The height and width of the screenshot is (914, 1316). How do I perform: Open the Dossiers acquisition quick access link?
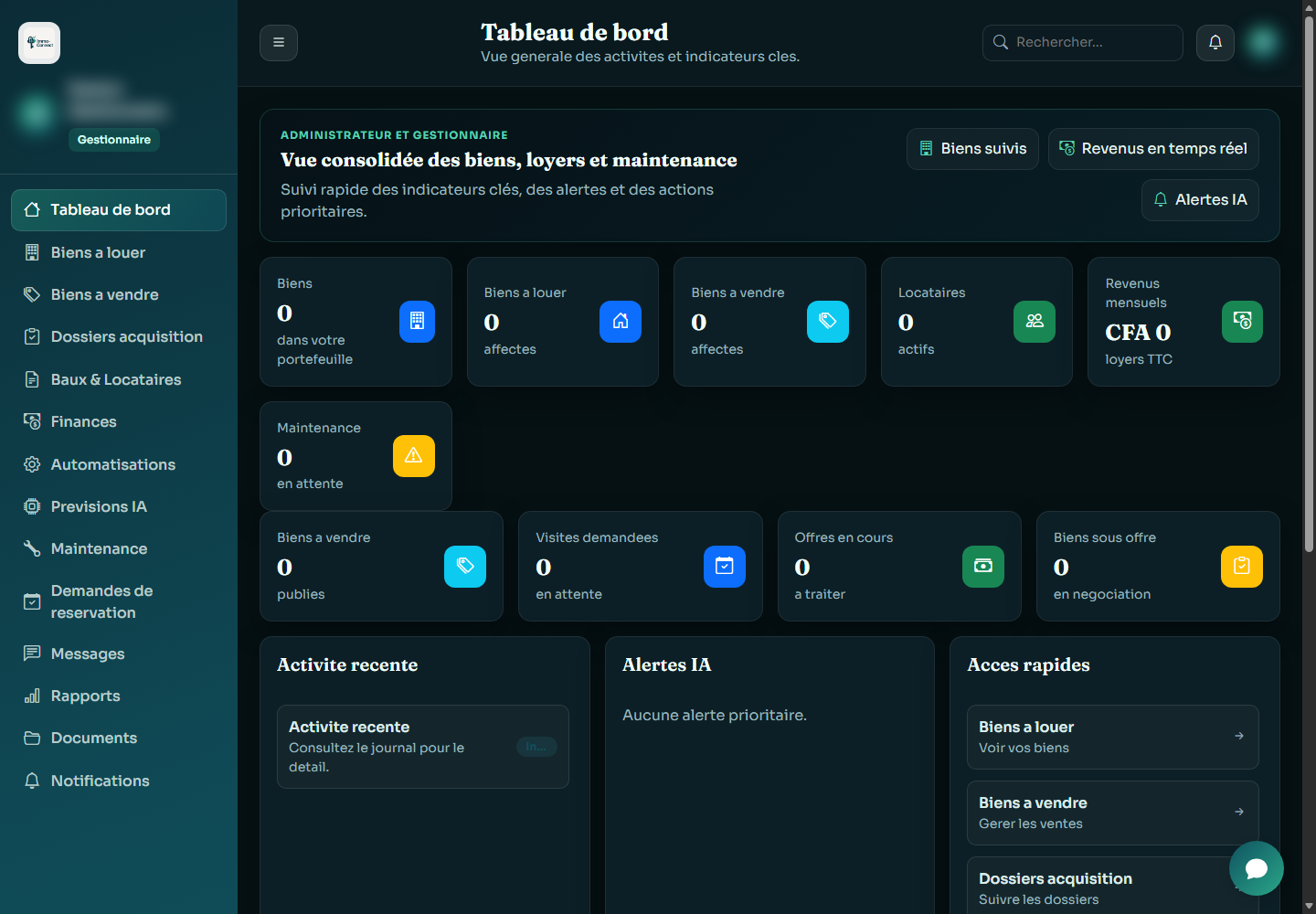coord(1113,887)
